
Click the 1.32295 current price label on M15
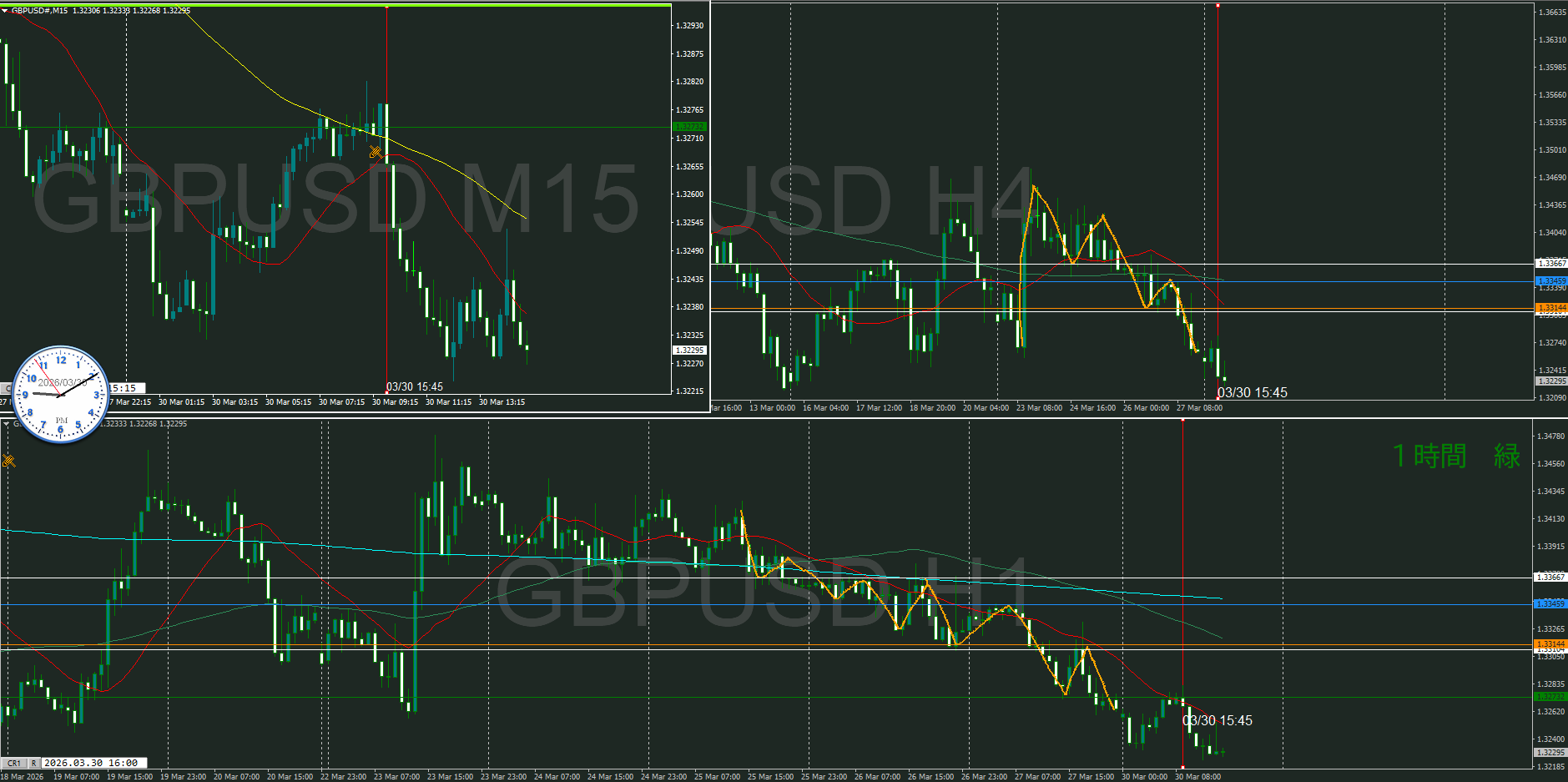[689, 351]
